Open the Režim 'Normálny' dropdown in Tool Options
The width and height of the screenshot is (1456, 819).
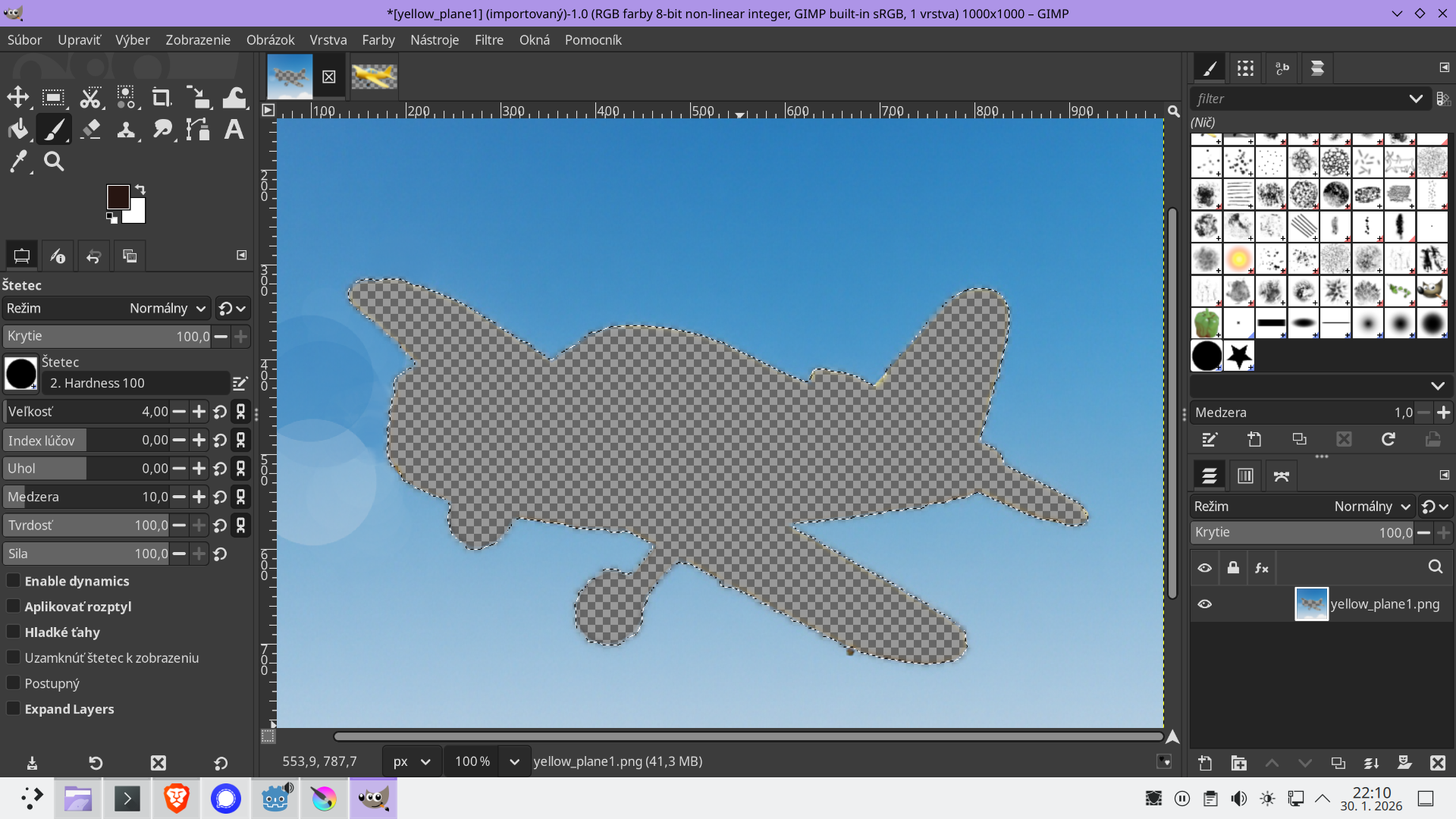pyautogui.click(x=167, y=308)
